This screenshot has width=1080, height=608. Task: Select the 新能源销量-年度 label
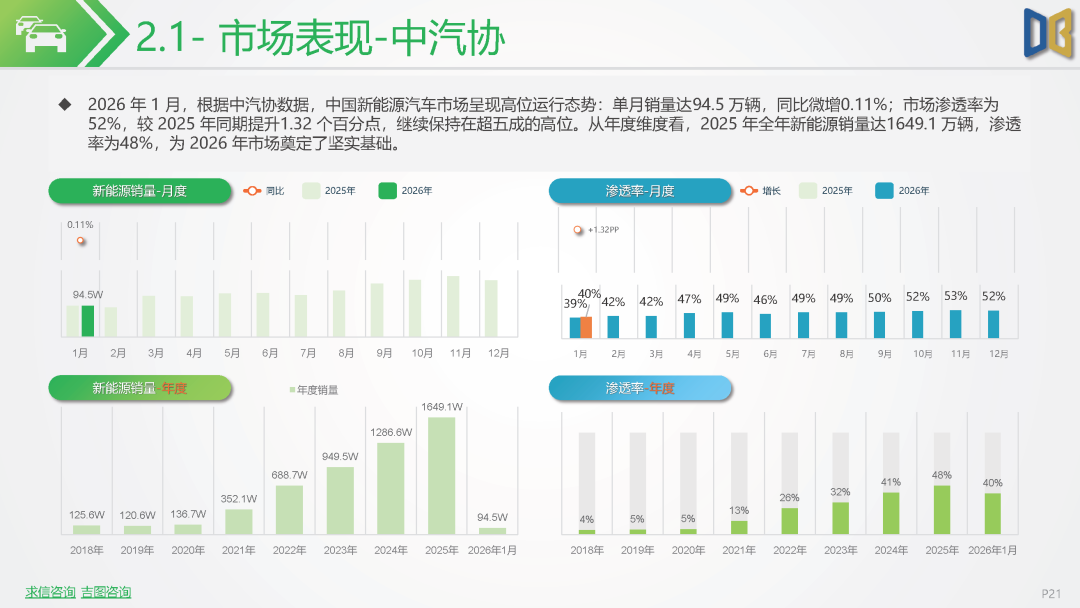(x=140, y=388)
